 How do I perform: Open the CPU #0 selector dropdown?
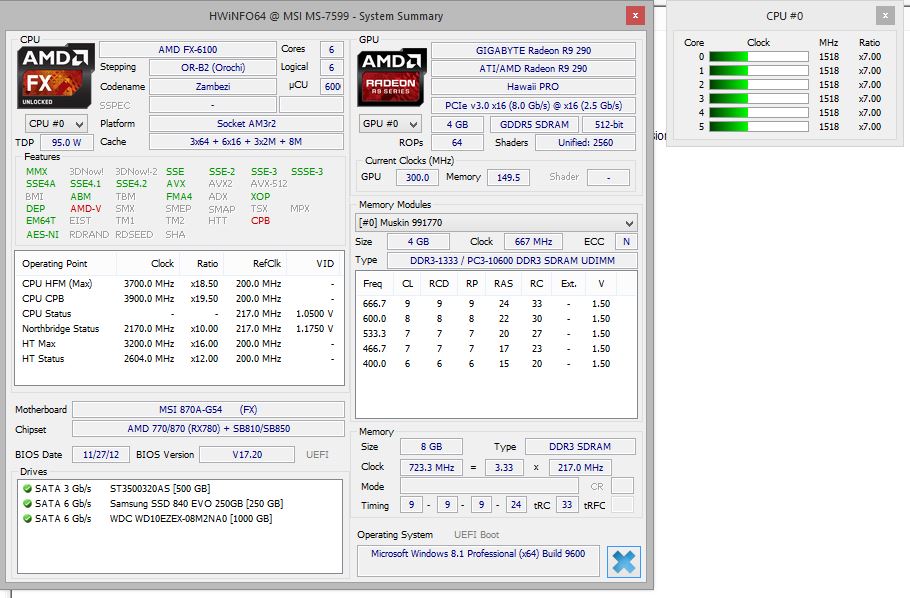tap(56, 124)
